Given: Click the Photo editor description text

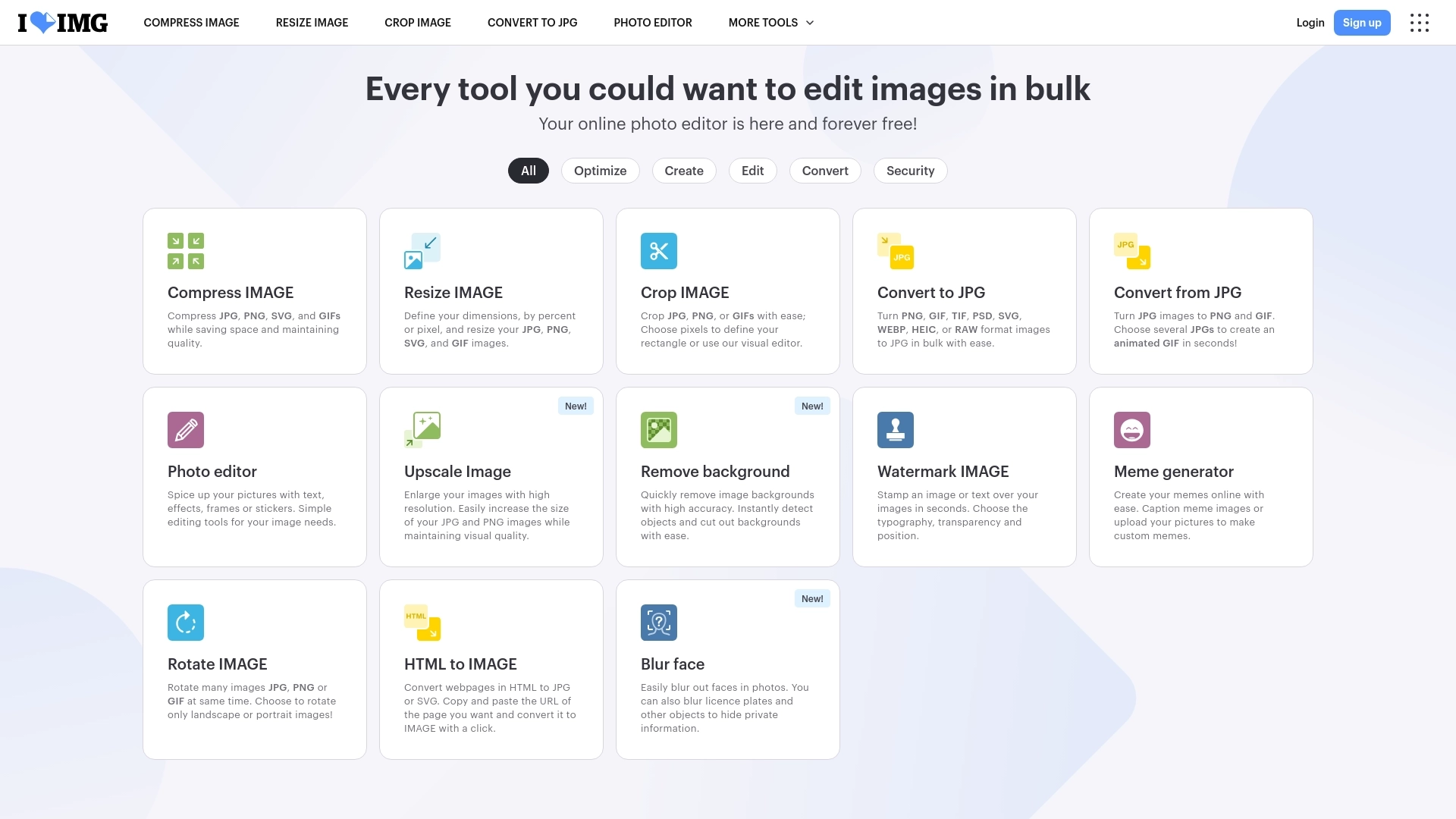Looking at the screenshot, I should (252, 509).
